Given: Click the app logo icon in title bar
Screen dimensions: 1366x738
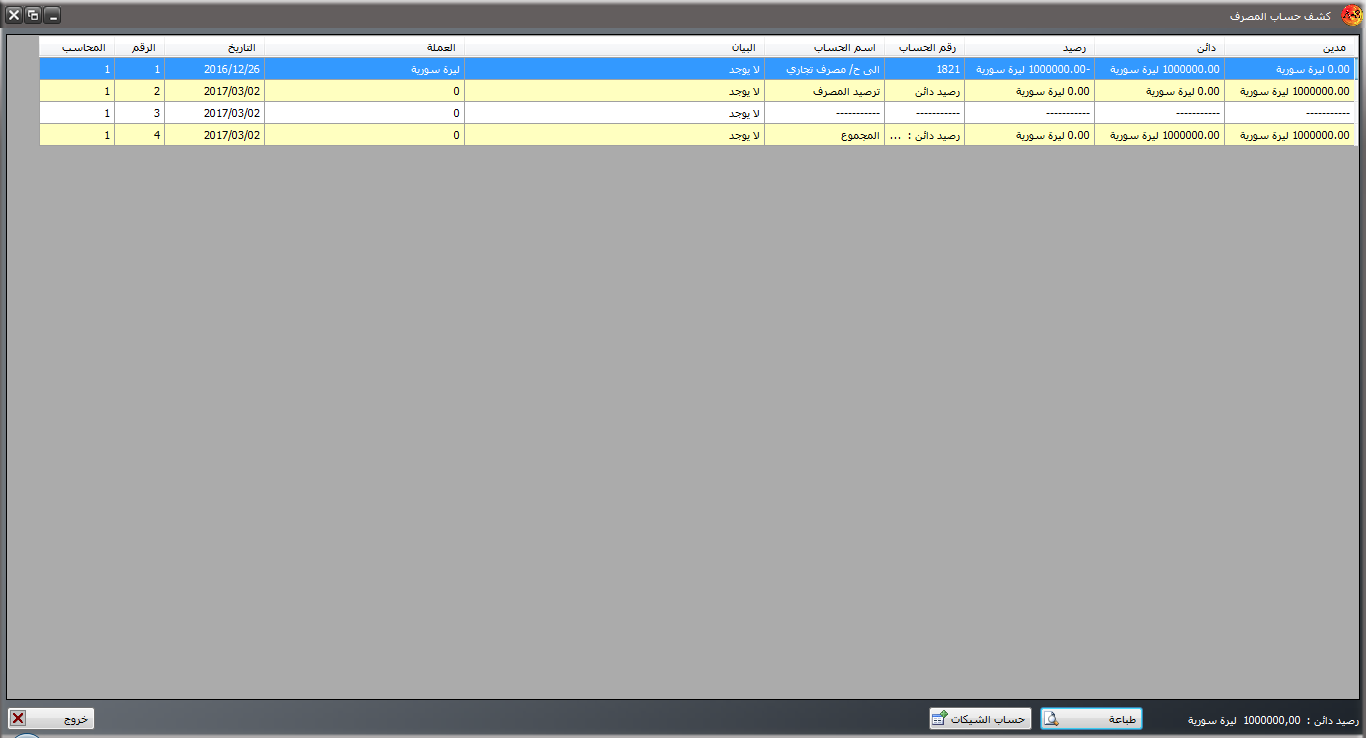Looking at the screenshot, I should 1350,16.
